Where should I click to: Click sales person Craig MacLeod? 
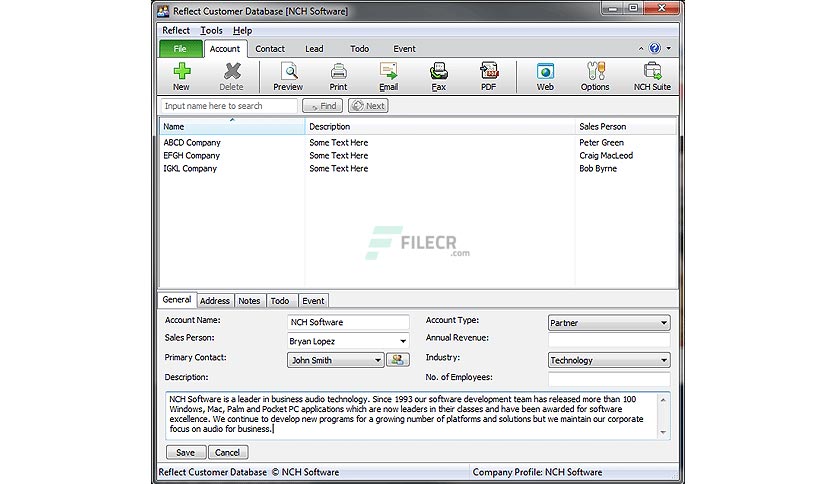(606, 155)
